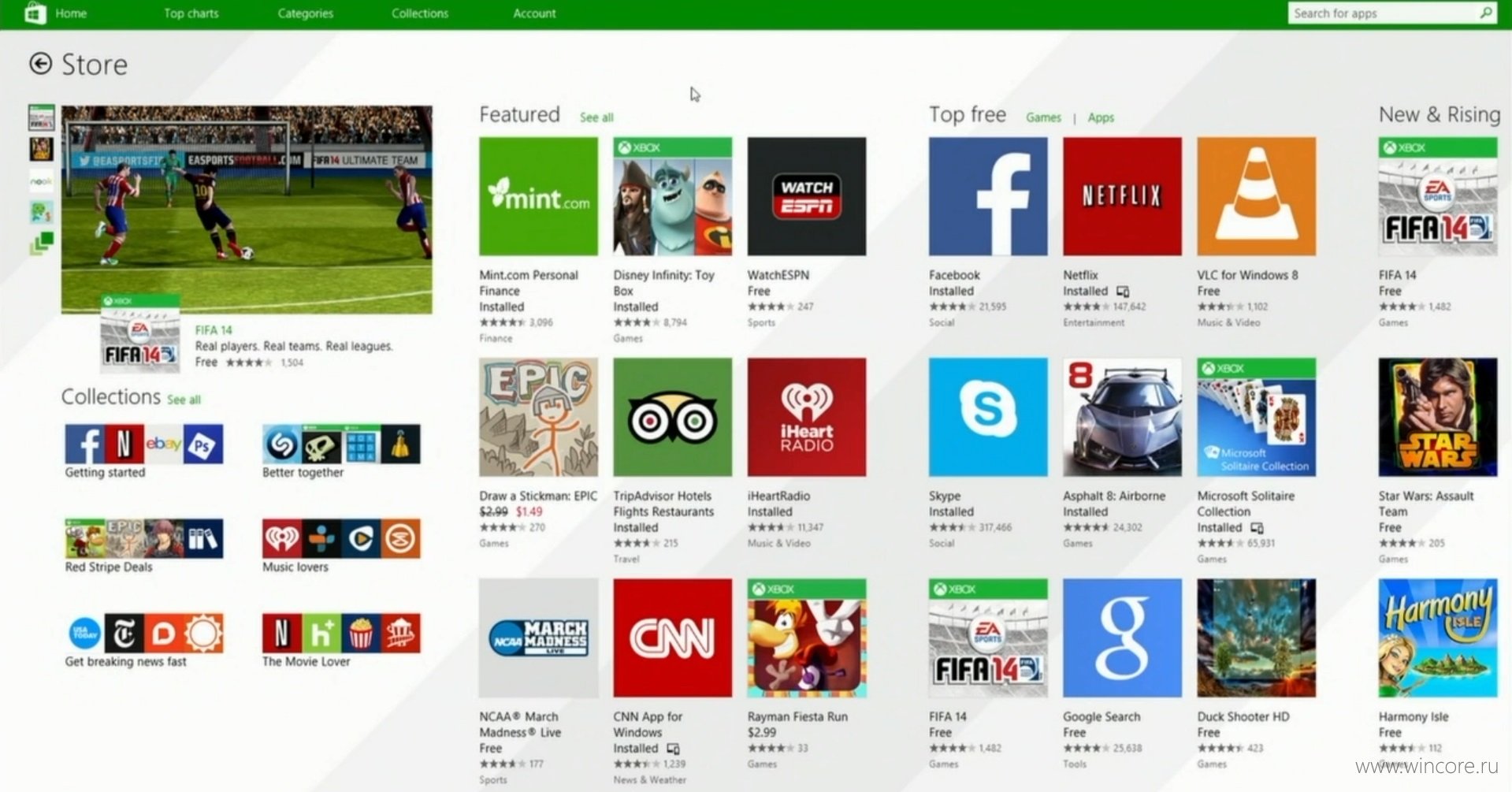1512x792 pixels.
Task: Open the VLC for Windows 8 tile
Action: (x=1257, y=196)
